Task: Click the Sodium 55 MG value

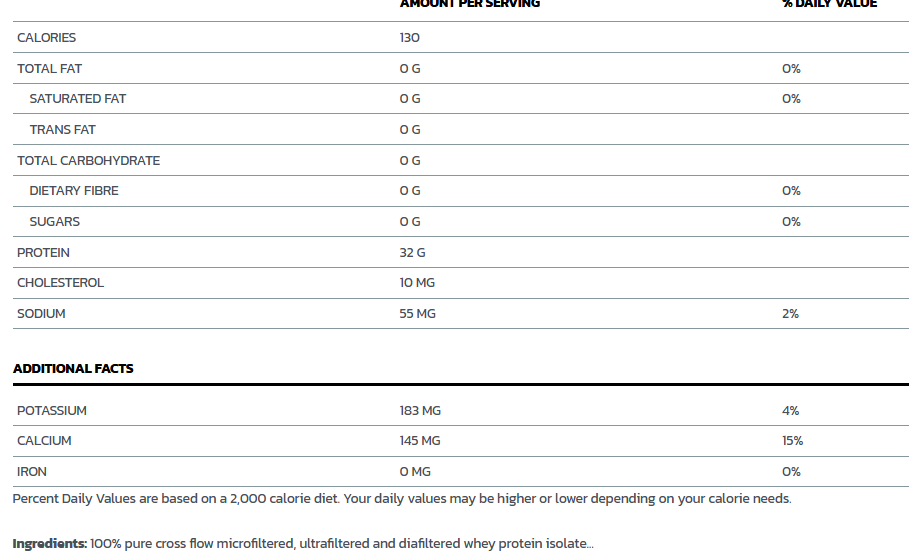Action: [417, 314]
